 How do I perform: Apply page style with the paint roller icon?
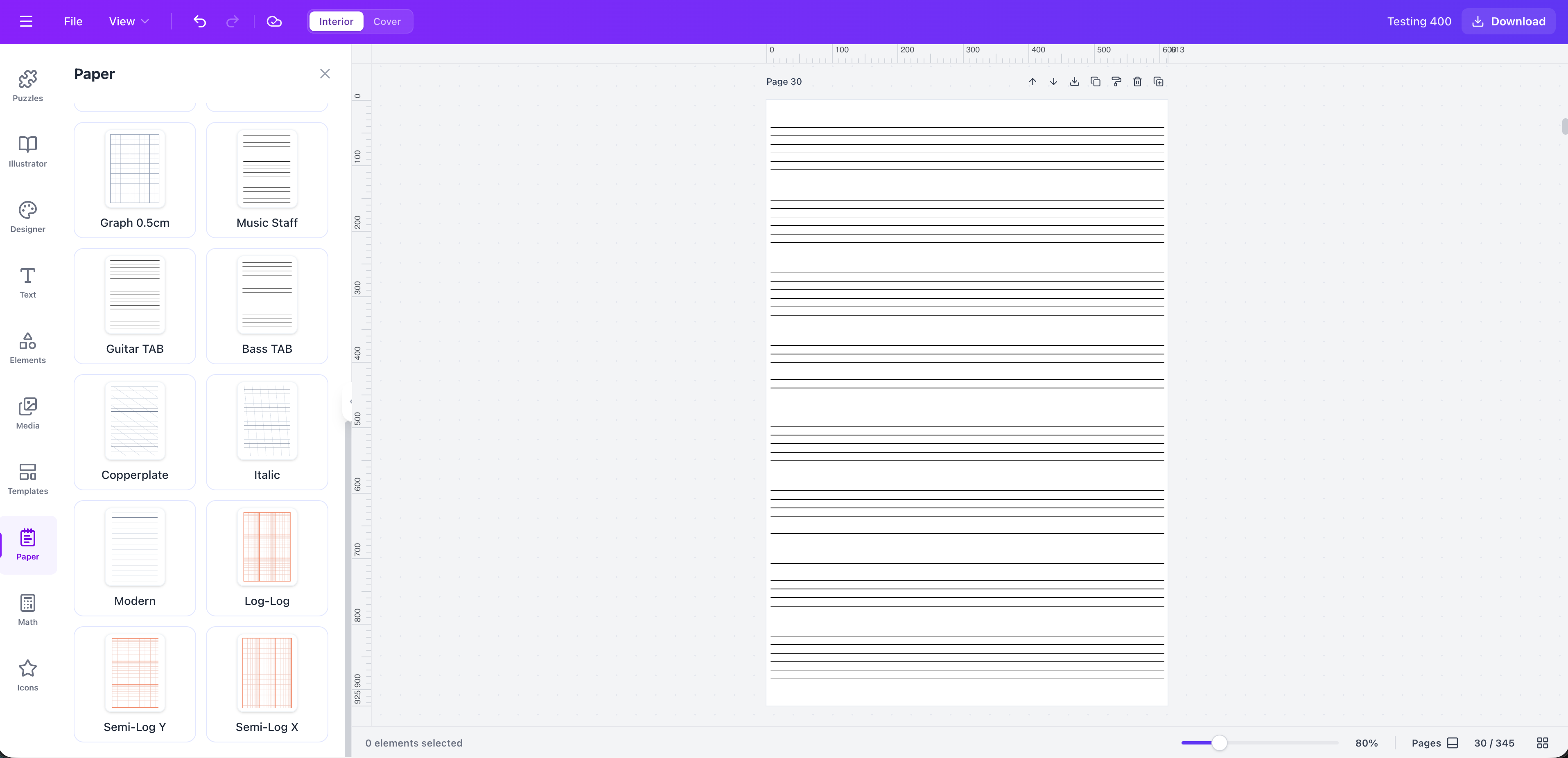point(1116,81)
